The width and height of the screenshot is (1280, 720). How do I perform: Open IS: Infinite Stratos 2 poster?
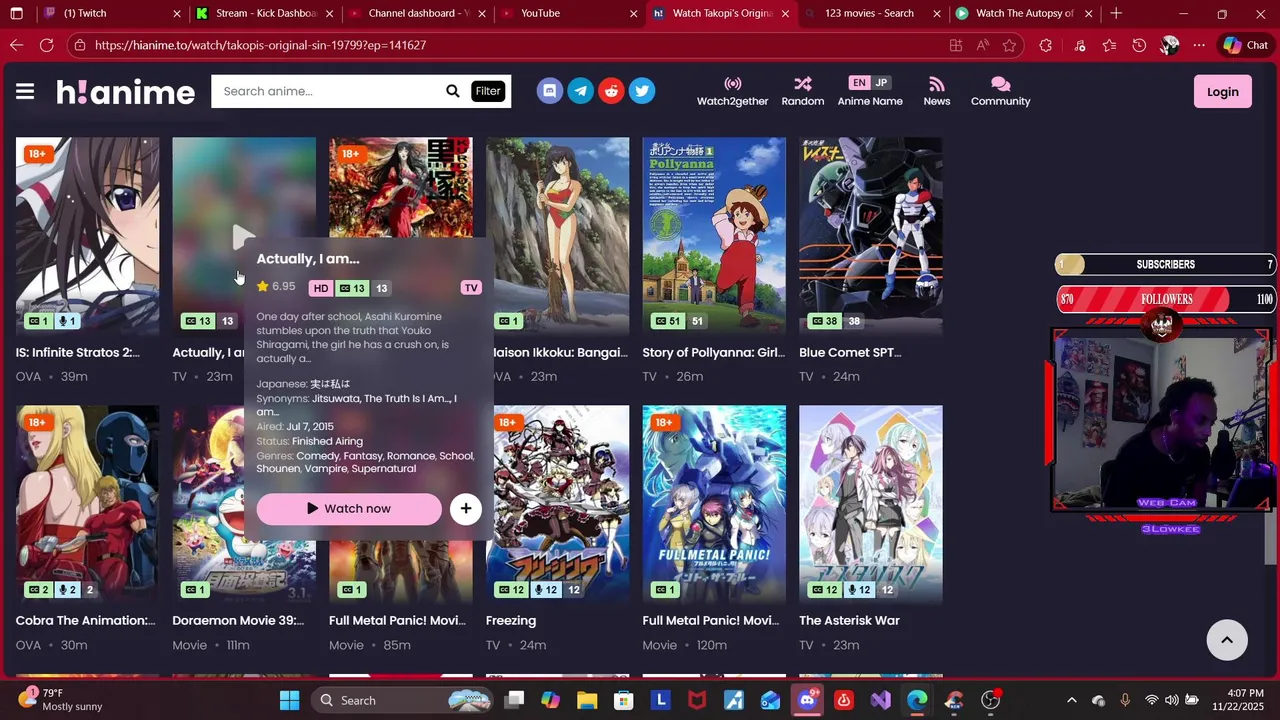pyautogui.click(x=87, y=236)
